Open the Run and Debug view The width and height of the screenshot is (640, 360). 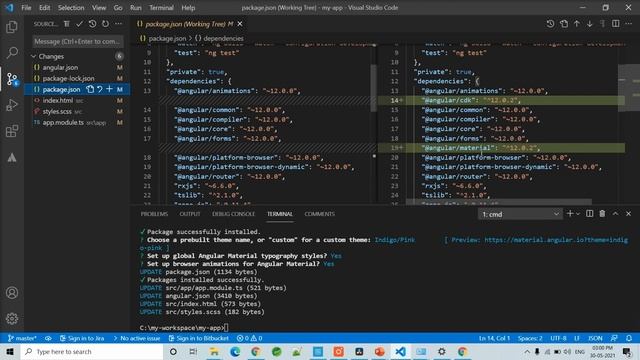point(12,105)
